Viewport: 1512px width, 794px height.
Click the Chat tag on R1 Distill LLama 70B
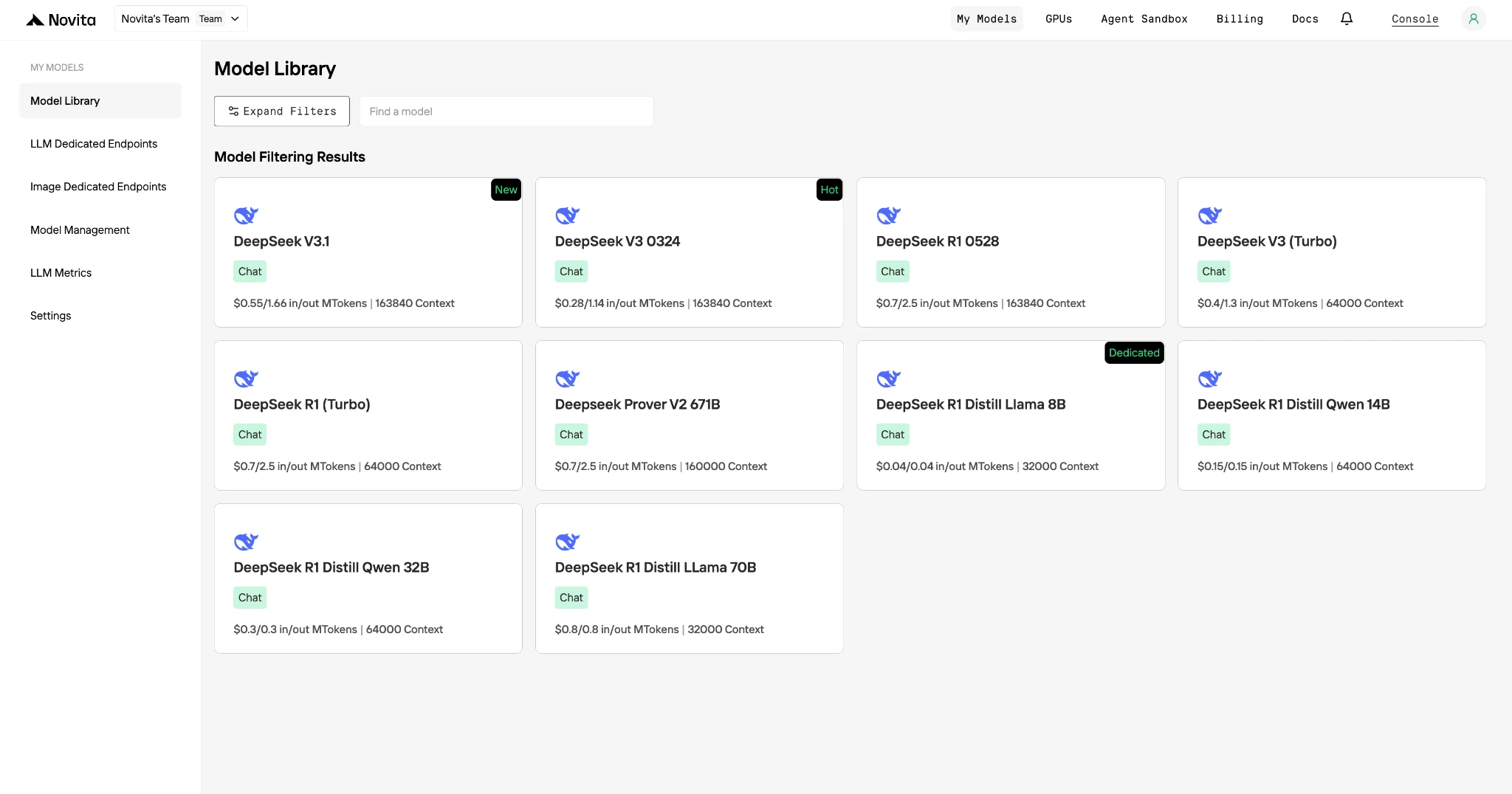coord(571,598)
